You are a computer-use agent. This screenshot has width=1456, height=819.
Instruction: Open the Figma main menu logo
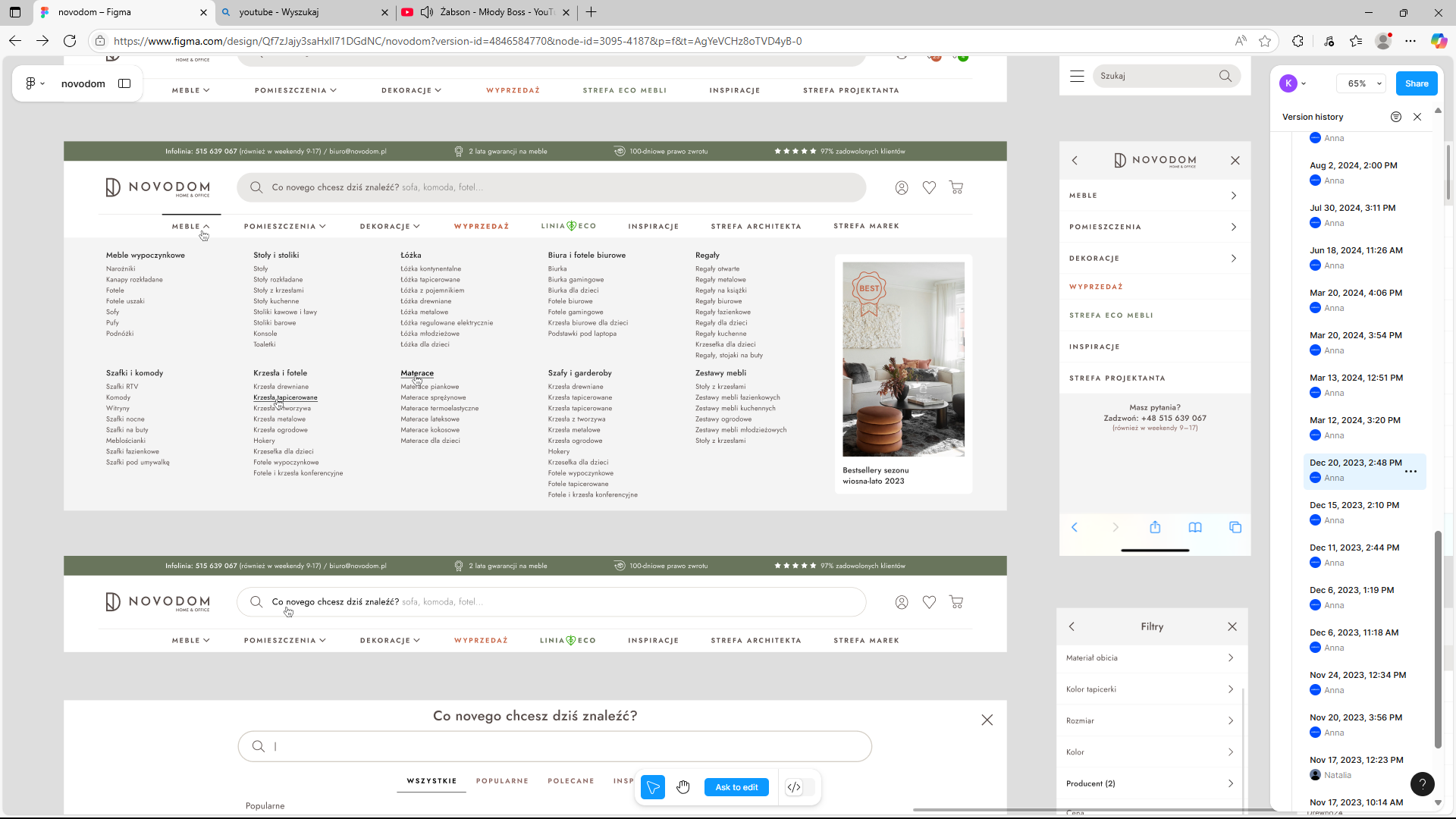coord(30,83)
